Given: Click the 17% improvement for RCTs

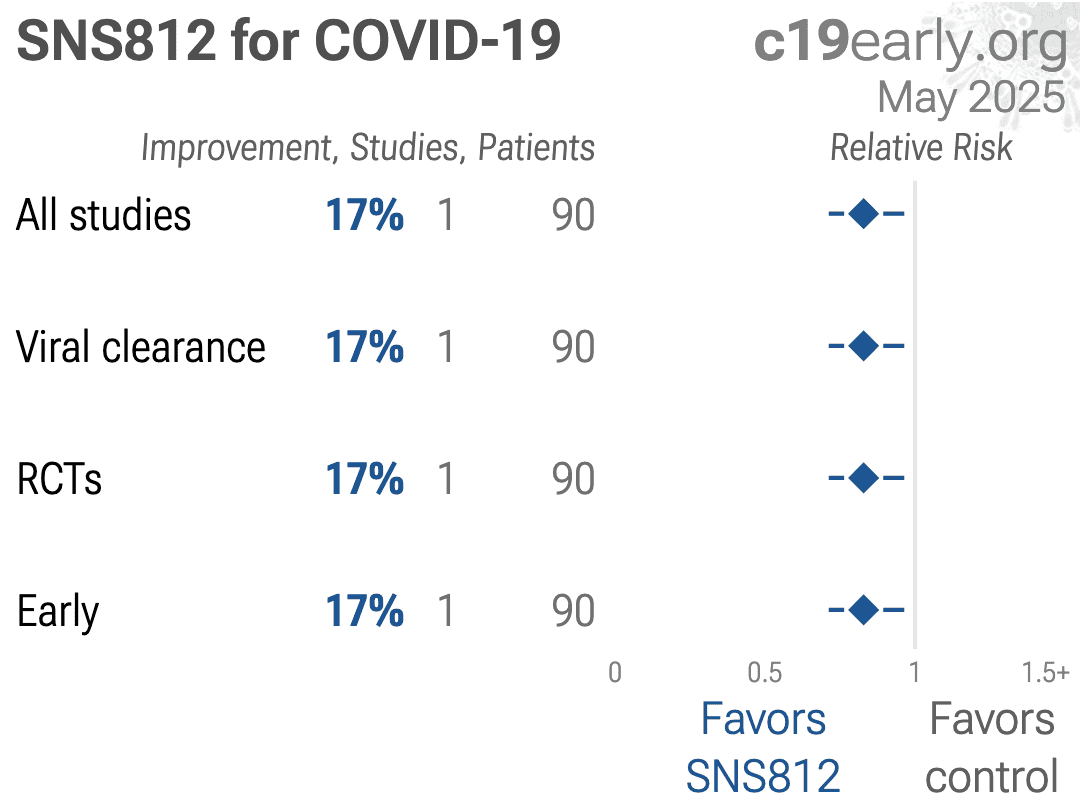Looking at the screenshot, I should coord(364,479).
